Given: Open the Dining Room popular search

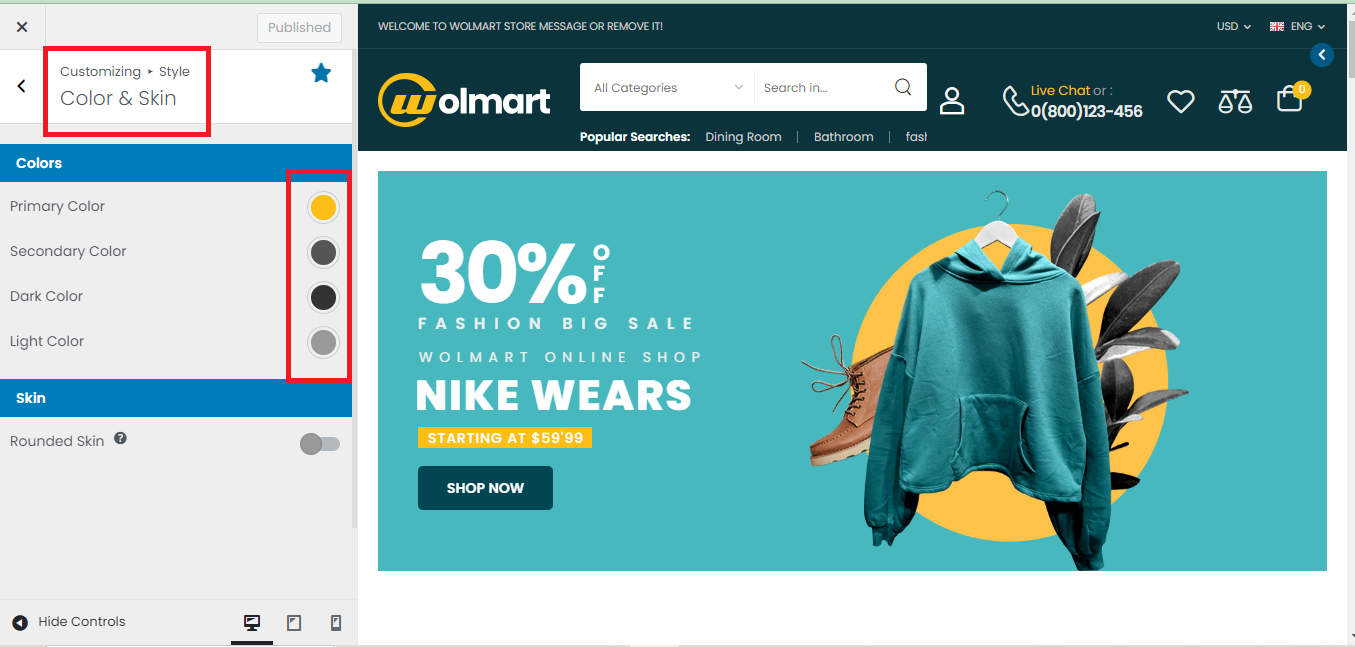Looking at the screenshot, I should (x=743, y=137).
